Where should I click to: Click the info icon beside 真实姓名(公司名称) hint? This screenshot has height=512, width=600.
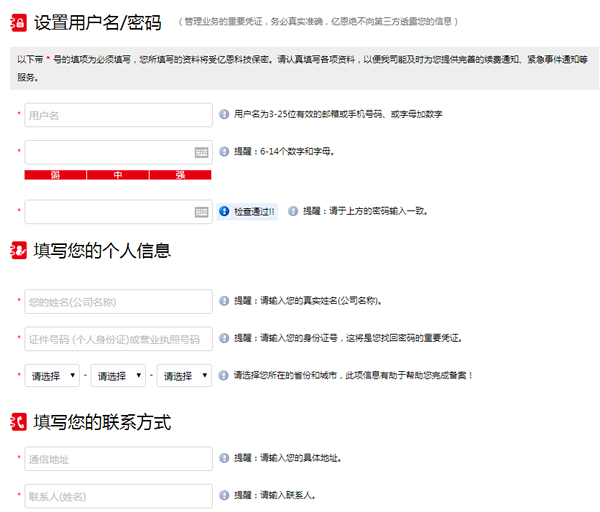[x=224, y=301]
